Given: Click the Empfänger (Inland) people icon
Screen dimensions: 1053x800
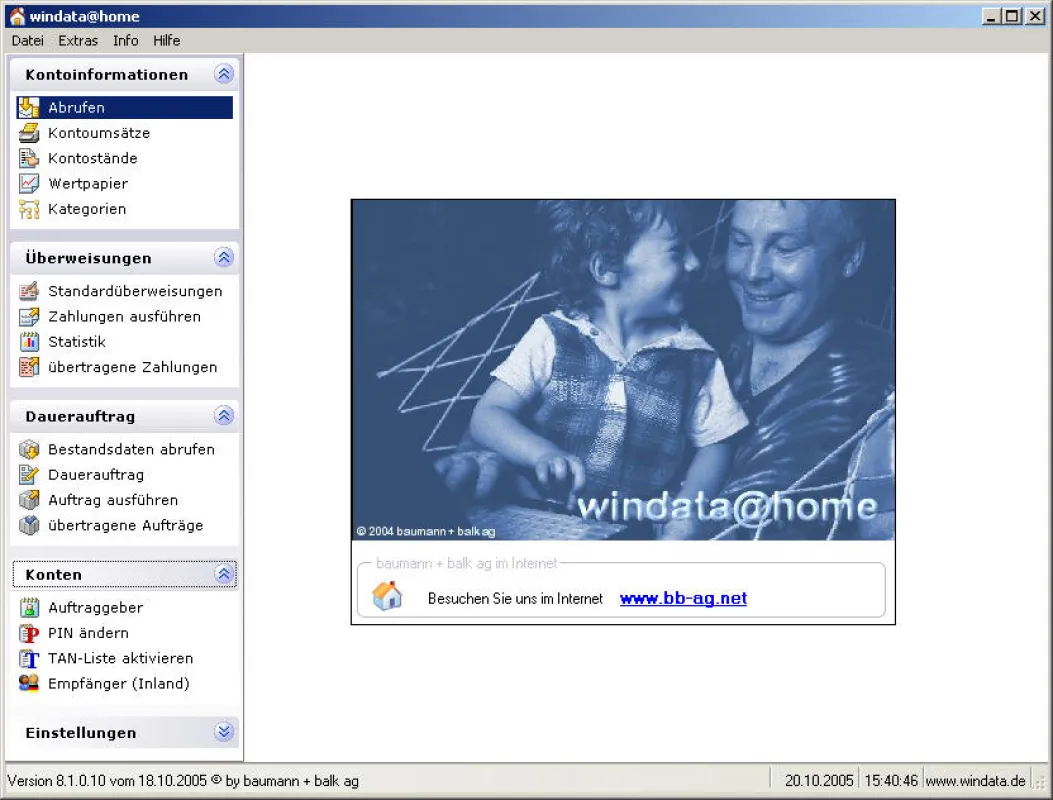Looking at the screenshot, I should pyautogui.click(x=29, y=683).
